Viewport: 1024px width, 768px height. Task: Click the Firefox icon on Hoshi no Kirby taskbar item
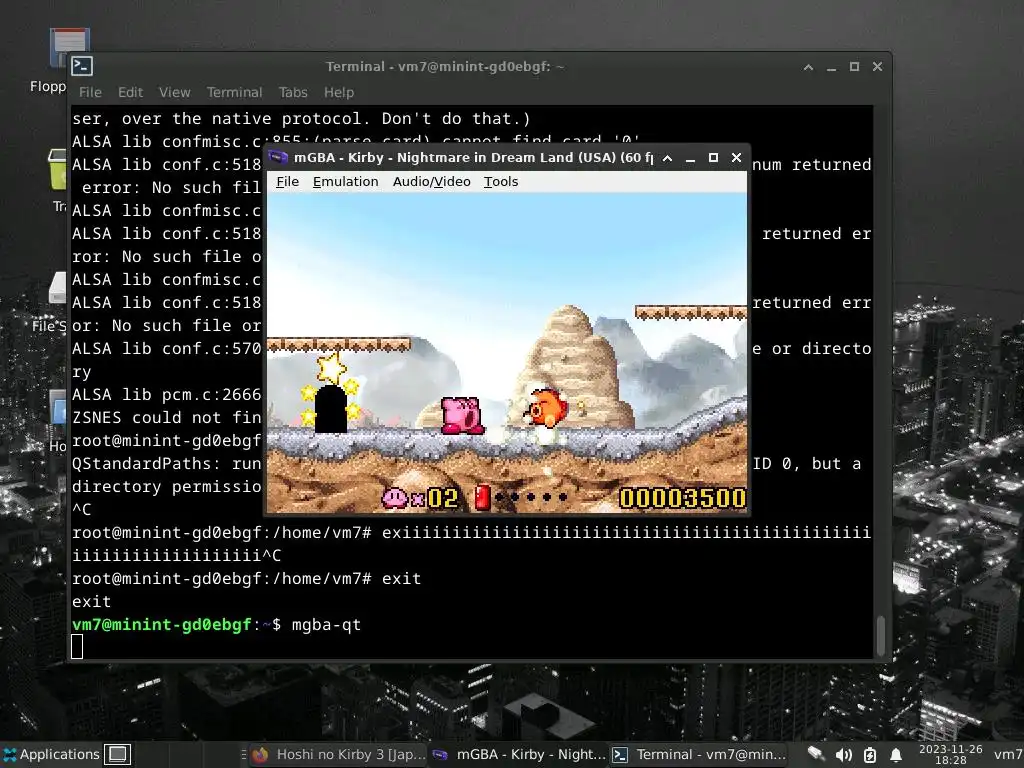click(261, 755)
